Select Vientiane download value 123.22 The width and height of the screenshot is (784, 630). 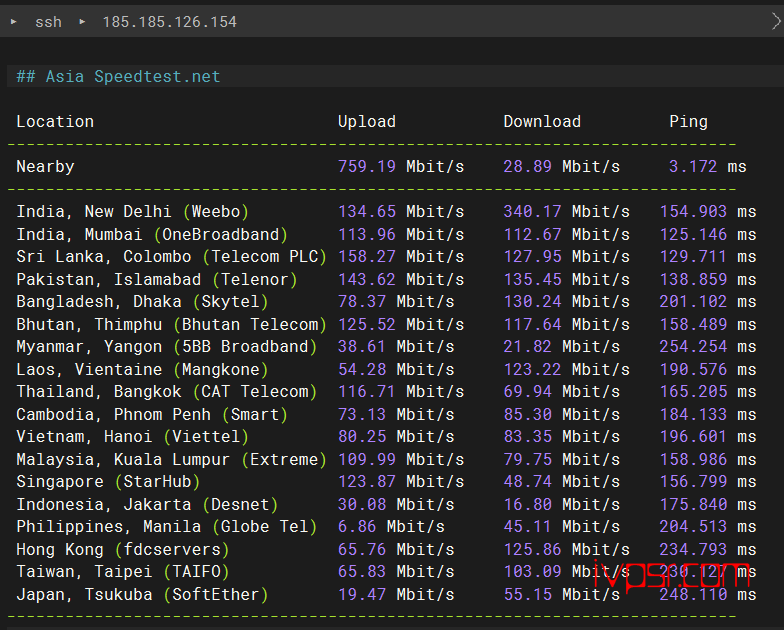click(x=532, y=370)
